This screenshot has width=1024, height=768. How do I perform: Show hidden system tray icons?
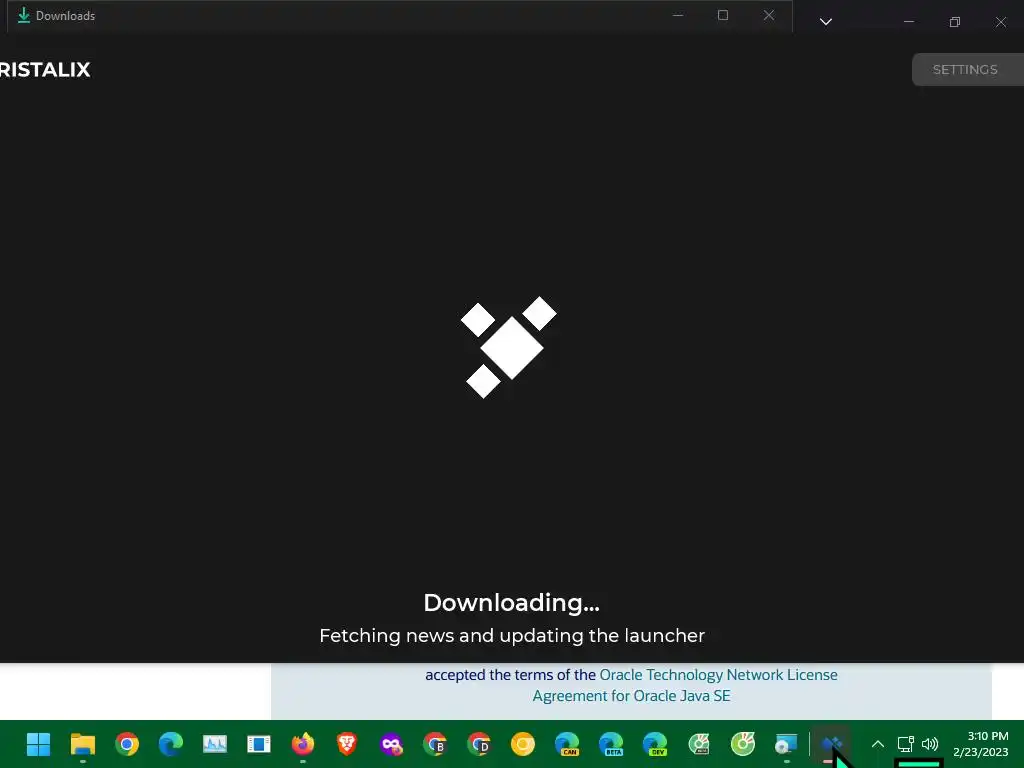pyautogui.click(x=878, y=744)
